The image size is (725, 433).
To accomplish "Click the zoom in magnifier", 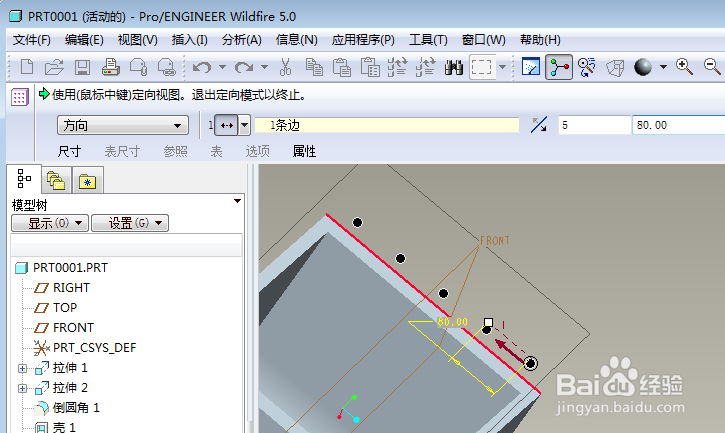I will [684, 67].
